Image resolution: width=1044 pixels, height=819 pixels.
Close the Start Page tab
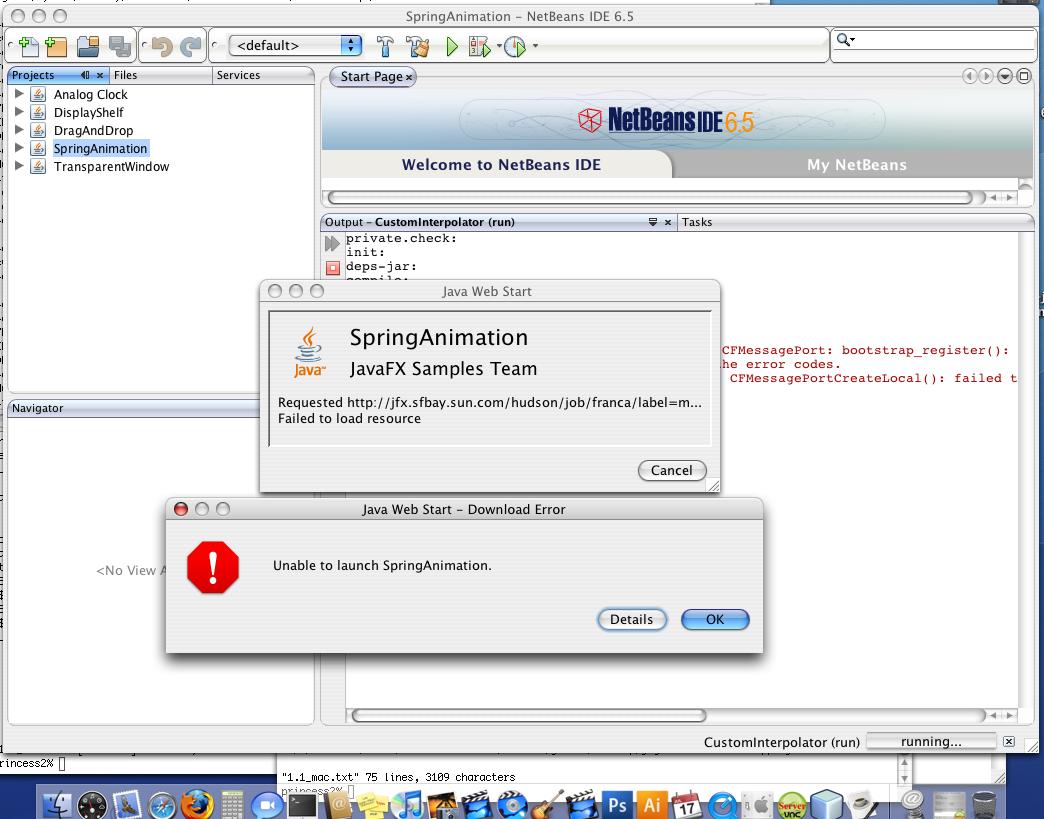pos(409,77)
